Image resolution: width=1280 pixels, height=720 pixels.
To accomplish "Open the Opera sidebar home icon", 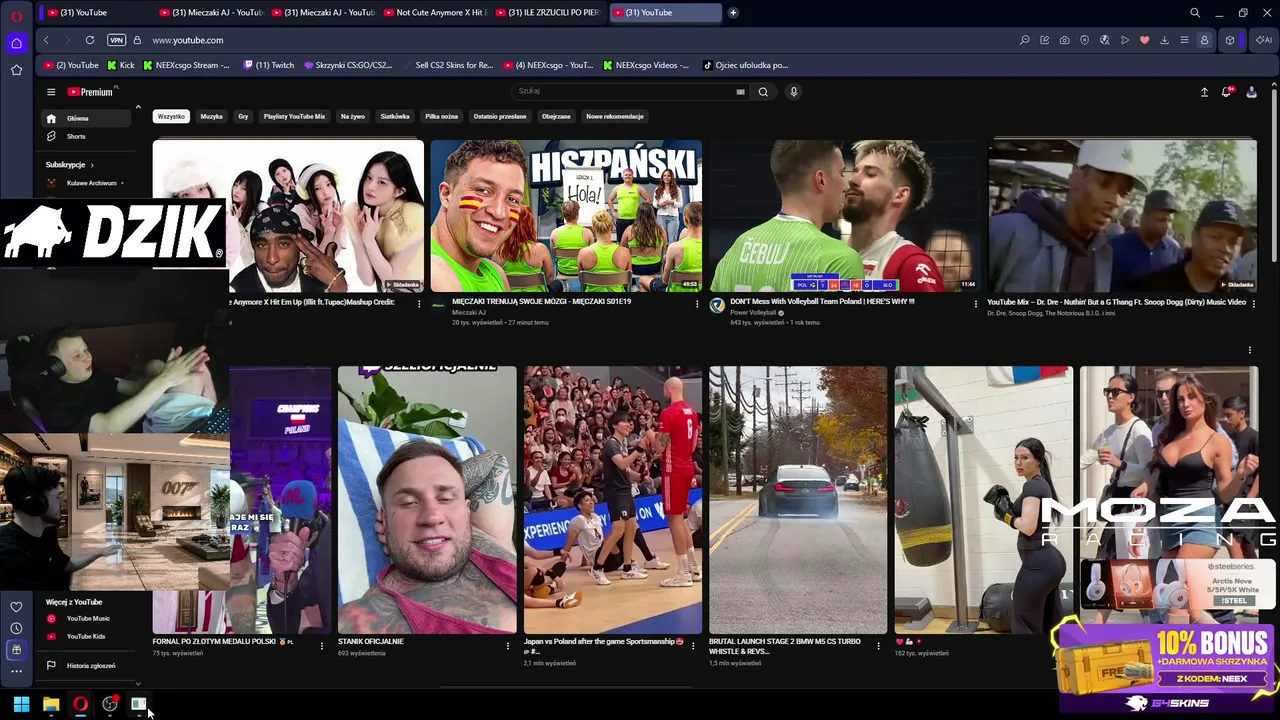I will [16, 43].
